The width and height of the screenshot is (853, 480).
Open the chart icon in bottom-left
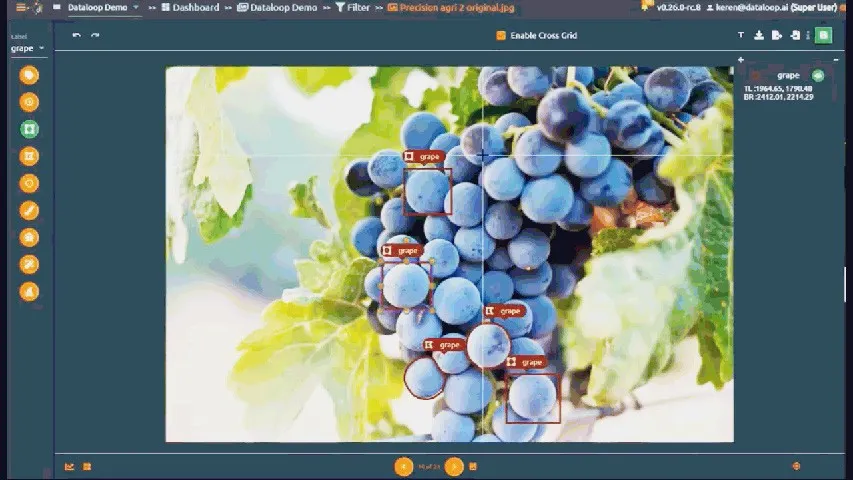tap(69, 467)
